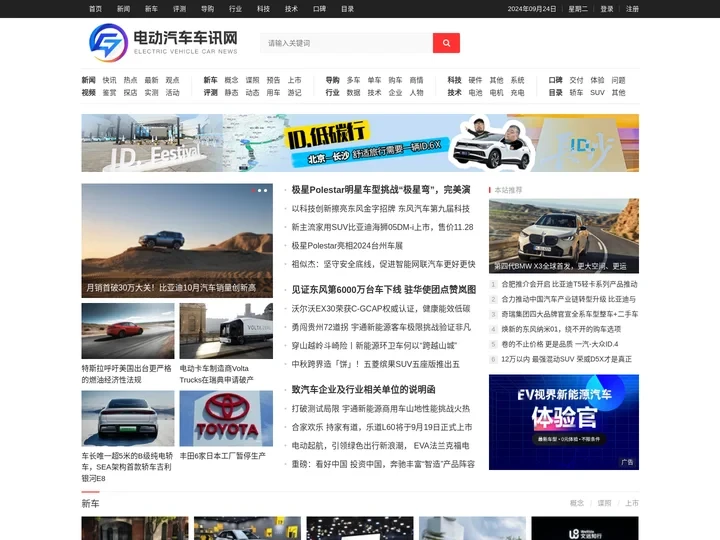
Task: Select 充电 in the 技术 nav row
Action: 518,92
